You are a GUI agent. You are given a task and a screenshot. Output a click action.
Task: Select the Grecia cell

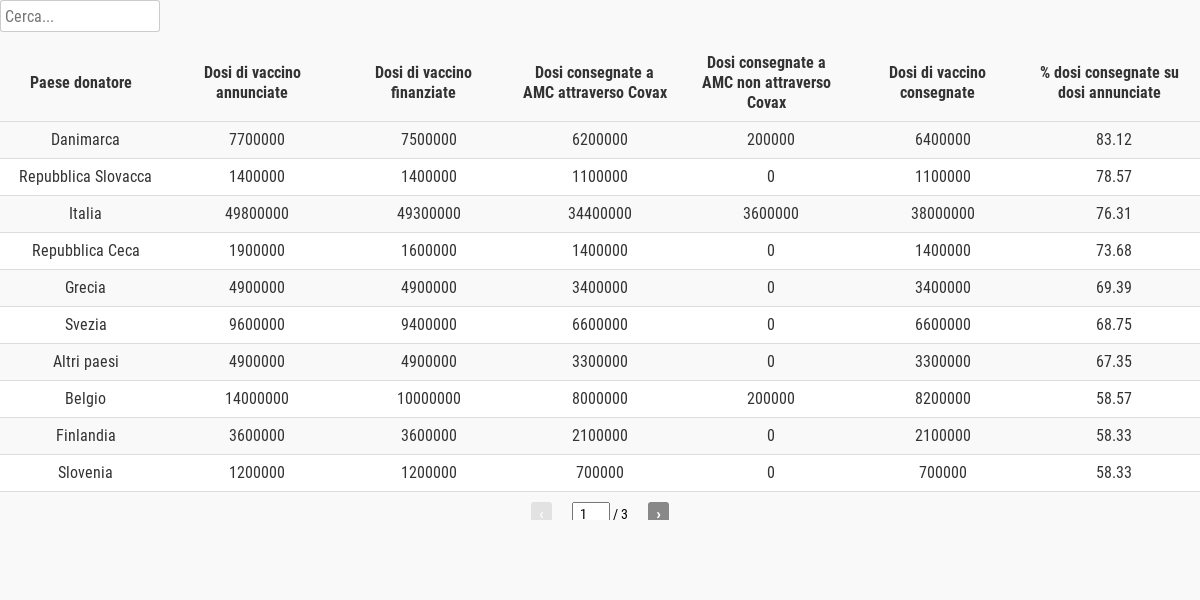coord(85,288)
